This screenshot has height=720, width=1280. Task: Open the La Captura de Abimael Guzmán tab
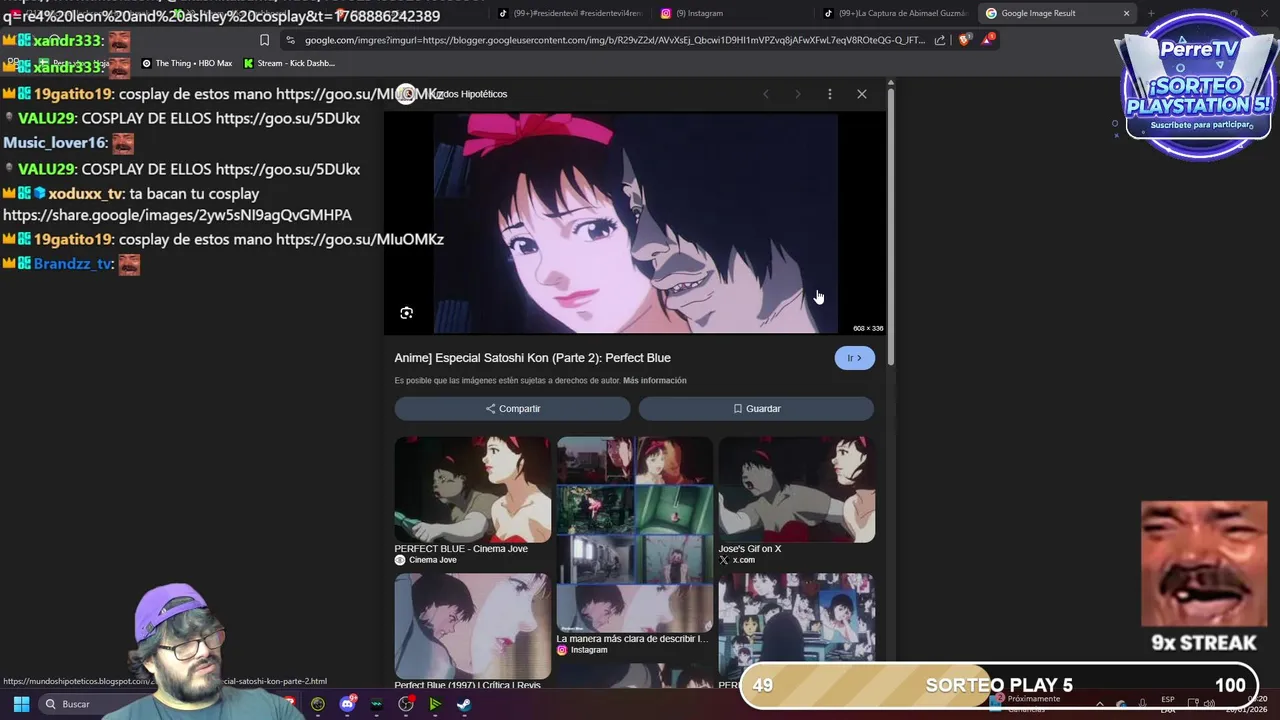coord(895,13)
